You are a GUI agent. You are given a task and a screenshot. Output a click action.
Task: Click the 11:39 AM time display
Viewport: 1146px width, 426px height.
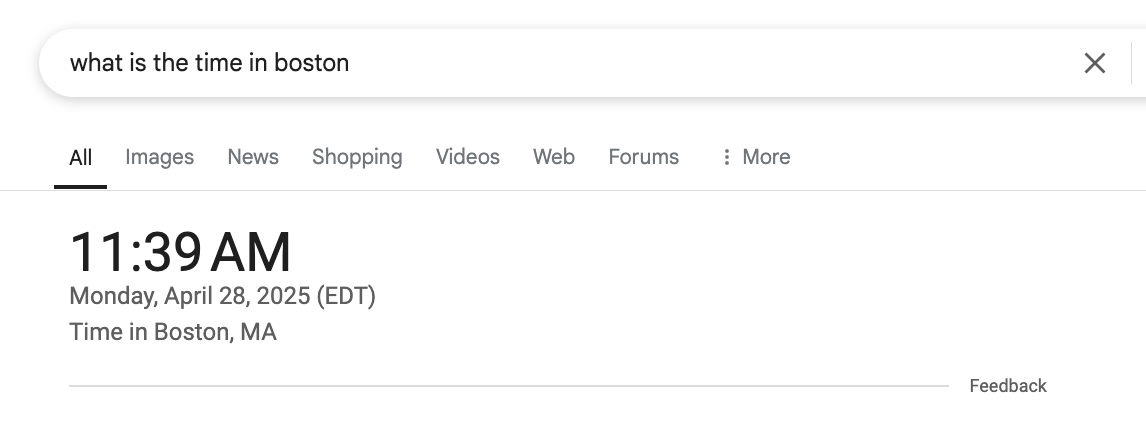pyautogui.click(x=180, y=252)
